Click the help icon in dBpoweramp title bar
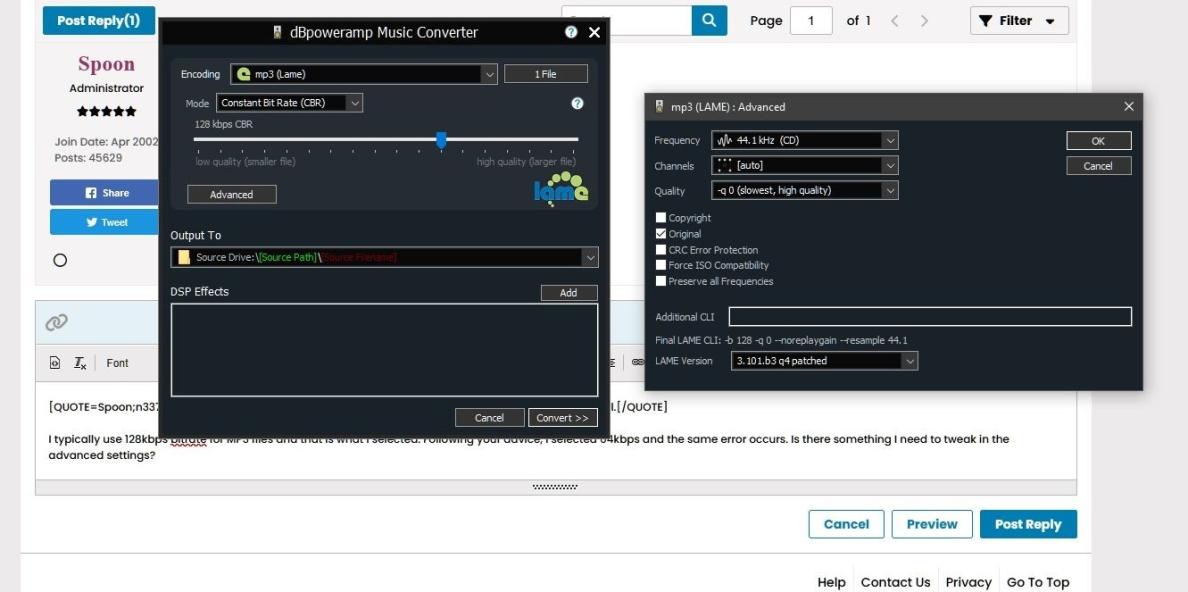 click(571, 33)
